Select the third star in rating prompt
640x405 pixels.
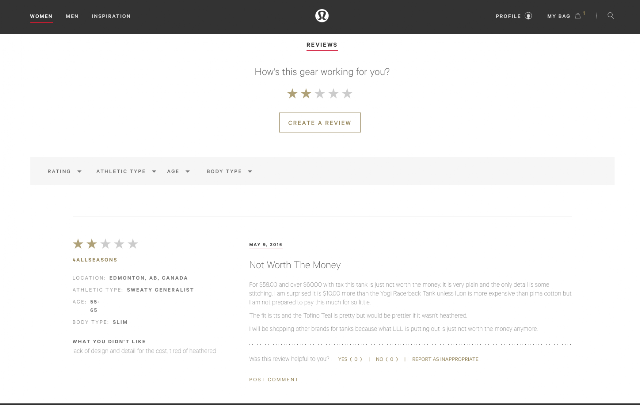tap(320, 93)
